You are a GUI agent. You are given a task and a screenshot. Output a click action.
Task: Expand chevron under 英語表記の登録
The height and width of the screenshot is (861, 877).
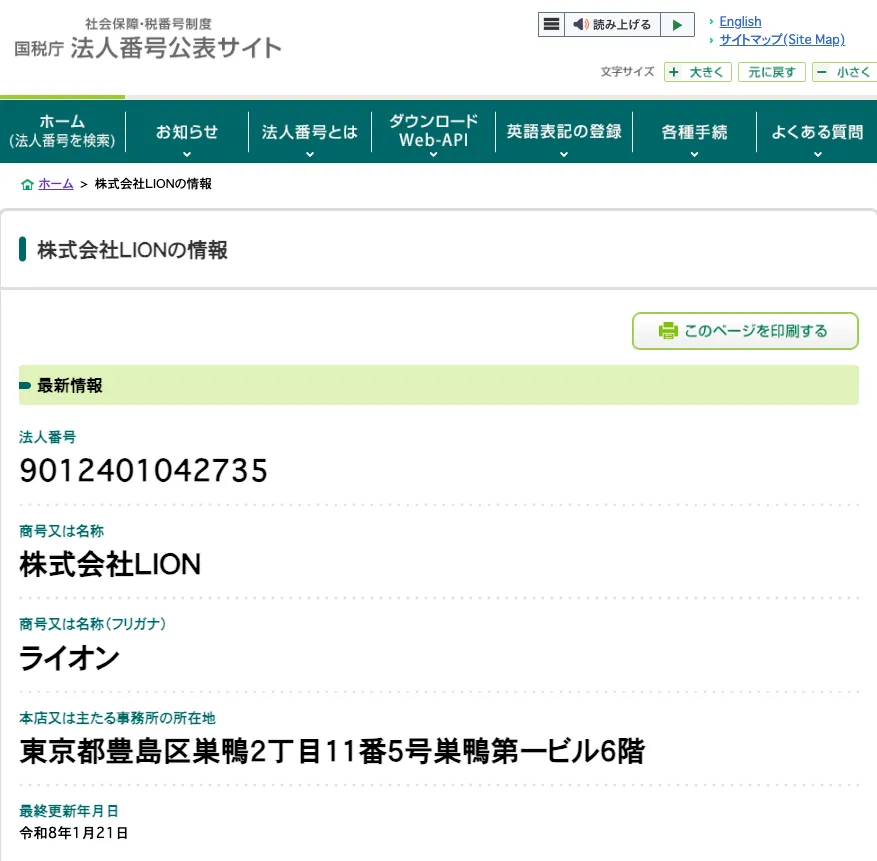click(564, 154)
